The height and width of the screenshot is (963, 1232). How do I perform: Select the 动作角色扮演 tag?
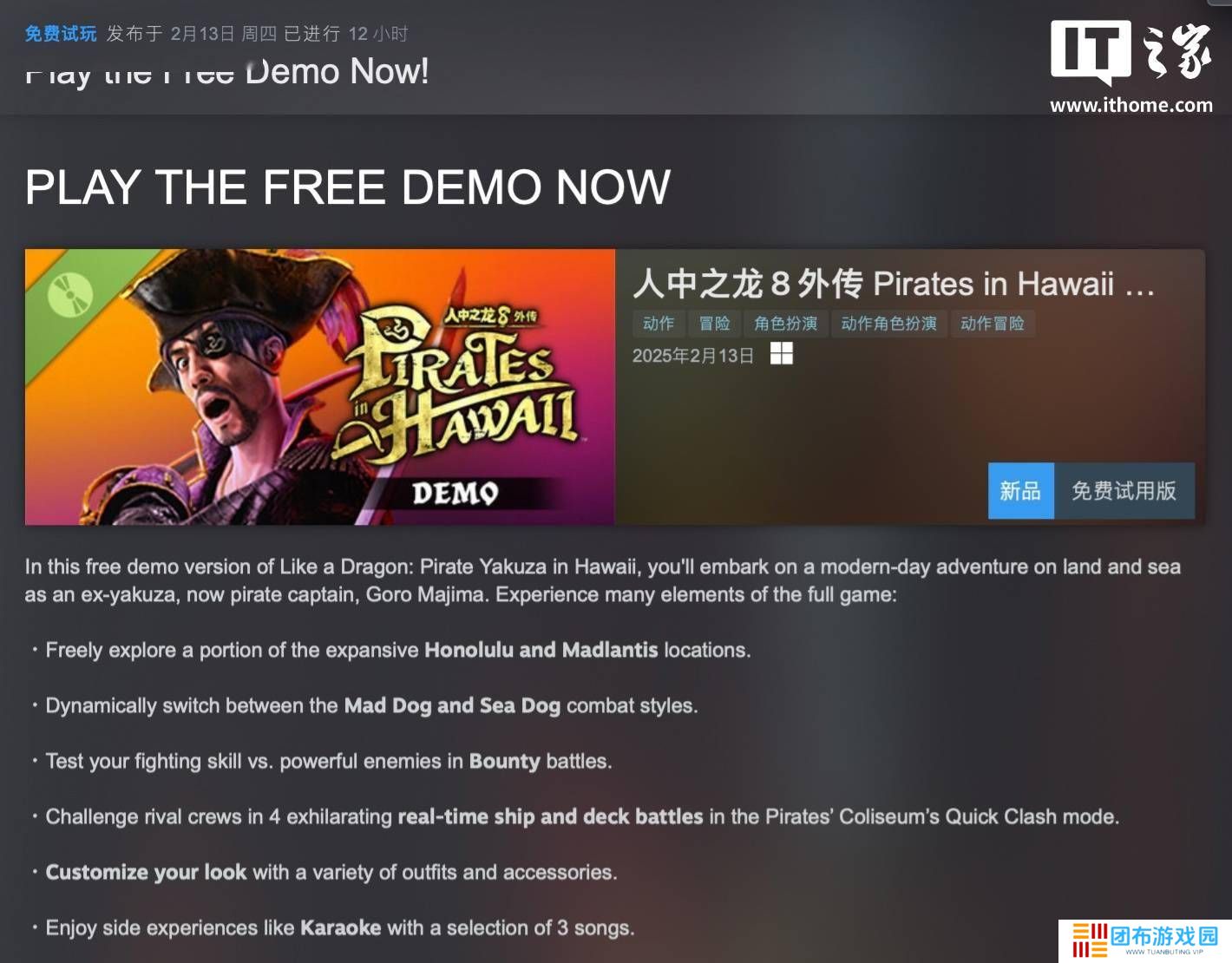click(889, 324)
